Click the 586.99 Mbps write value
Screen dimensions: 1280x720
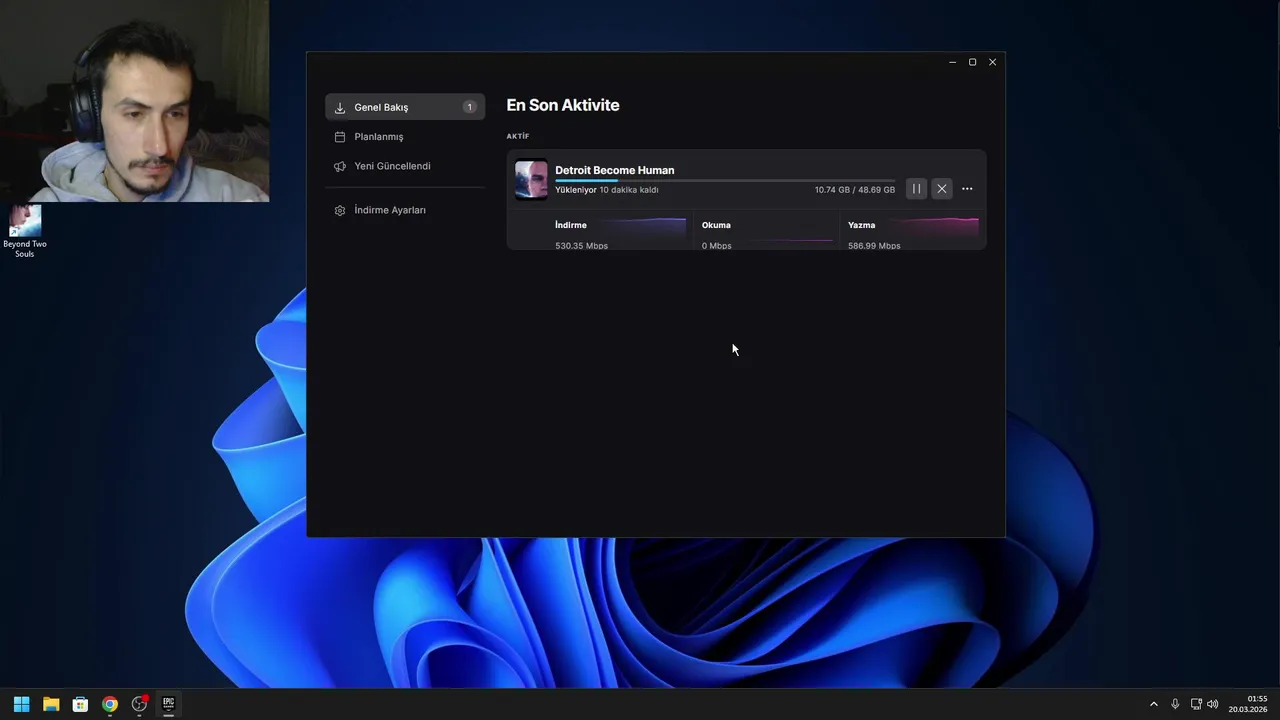pos(874,245)
